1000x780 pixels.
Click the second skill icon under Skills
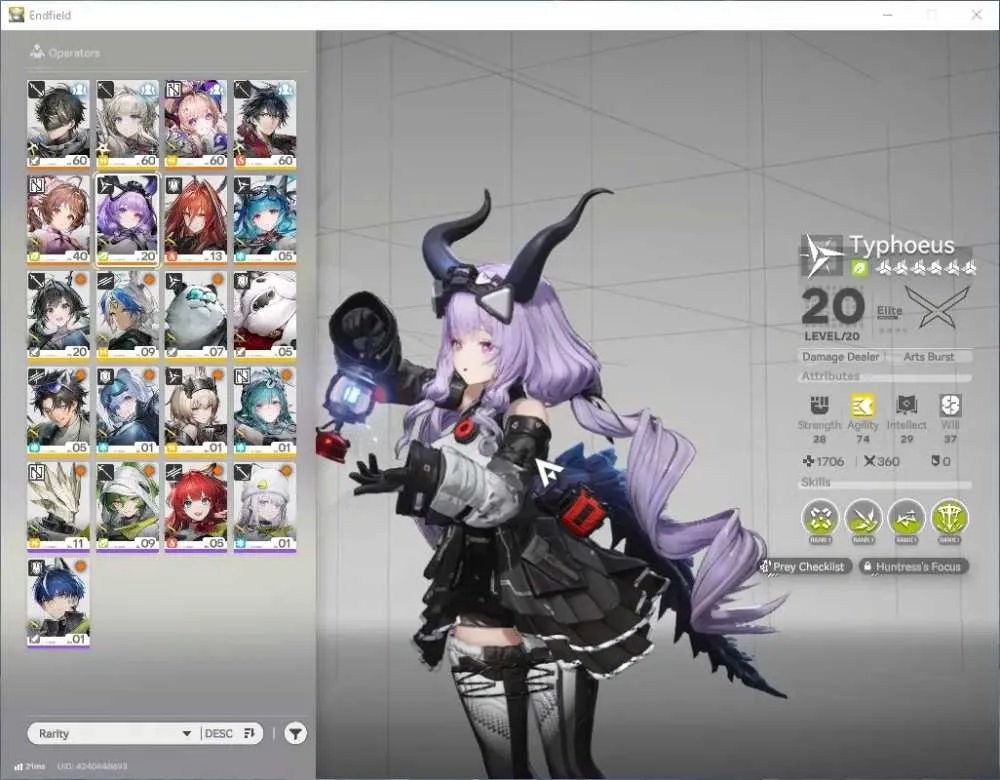click(x=863, y=517)
